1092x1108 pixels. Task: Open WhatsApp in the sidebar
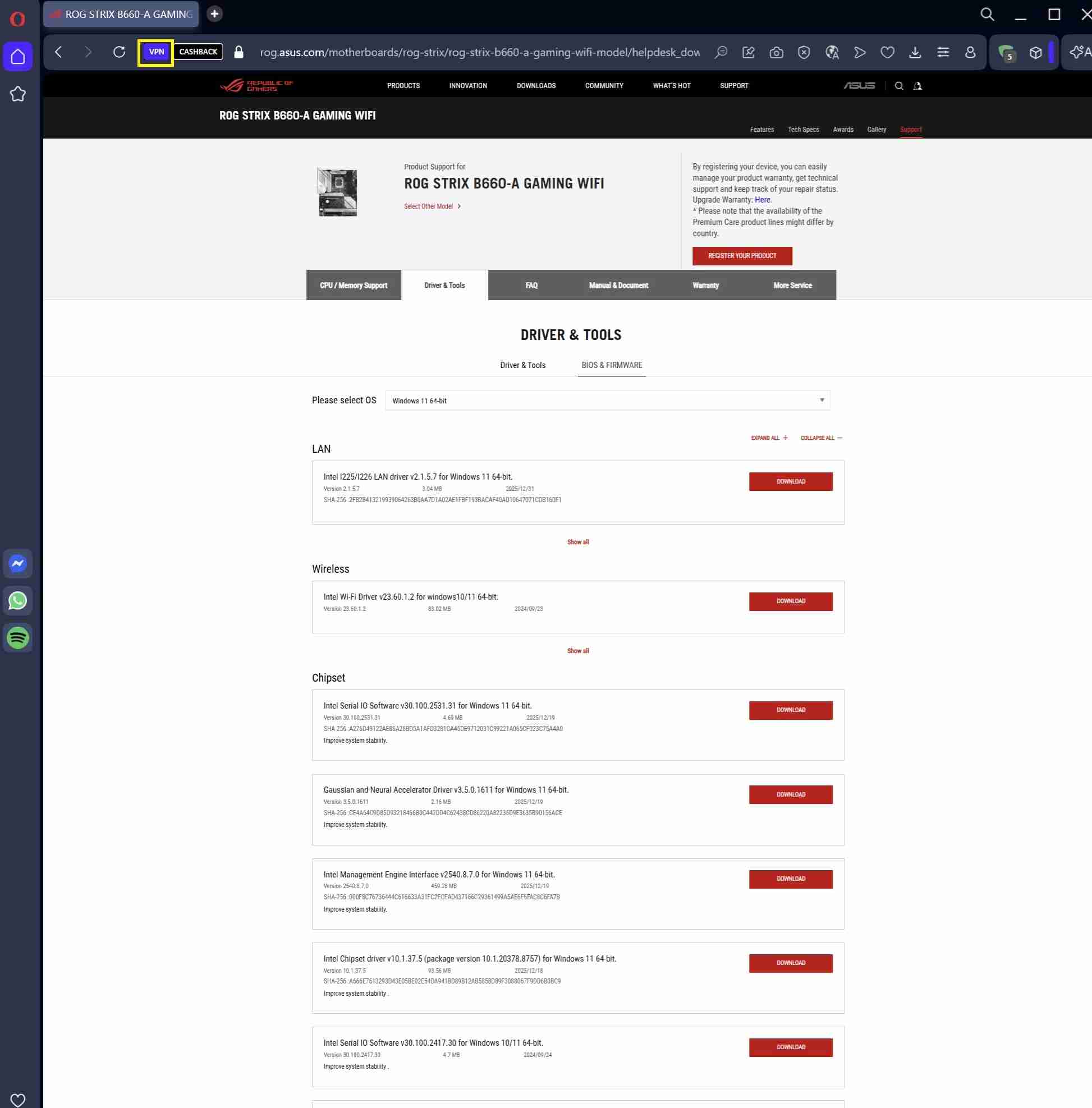pyautogui.click(x=18, y=600)
